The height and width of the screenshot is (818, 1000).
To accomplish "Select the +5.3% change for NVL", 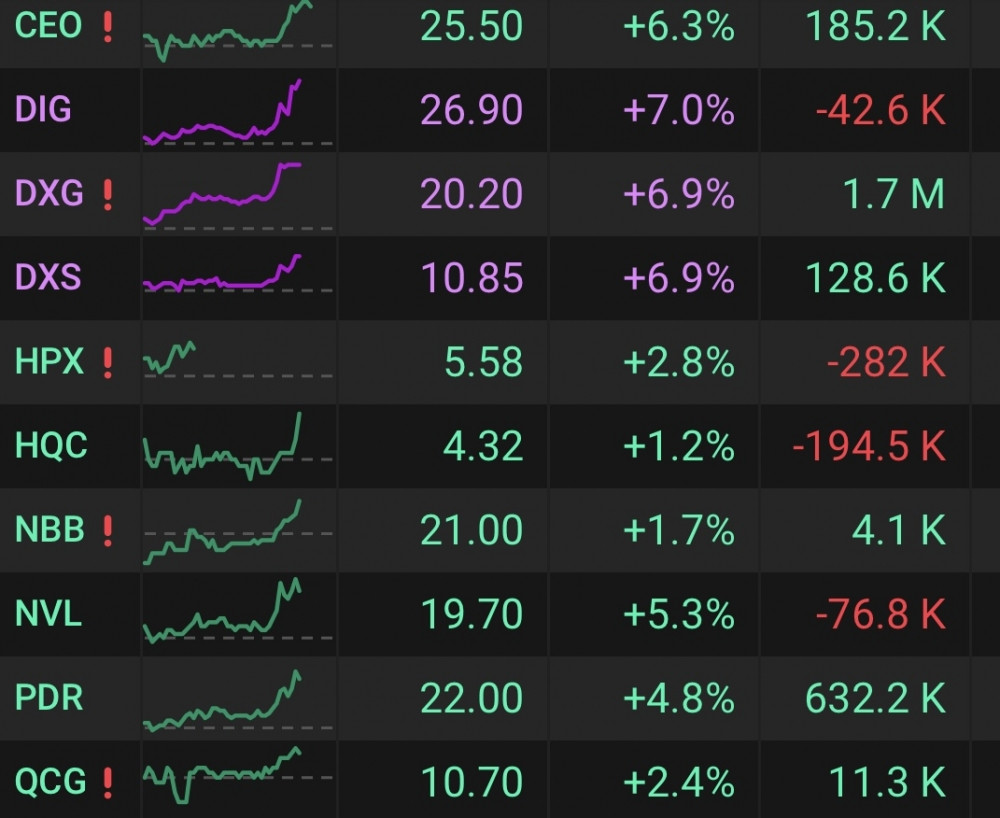I will click(x=678, y=614).
